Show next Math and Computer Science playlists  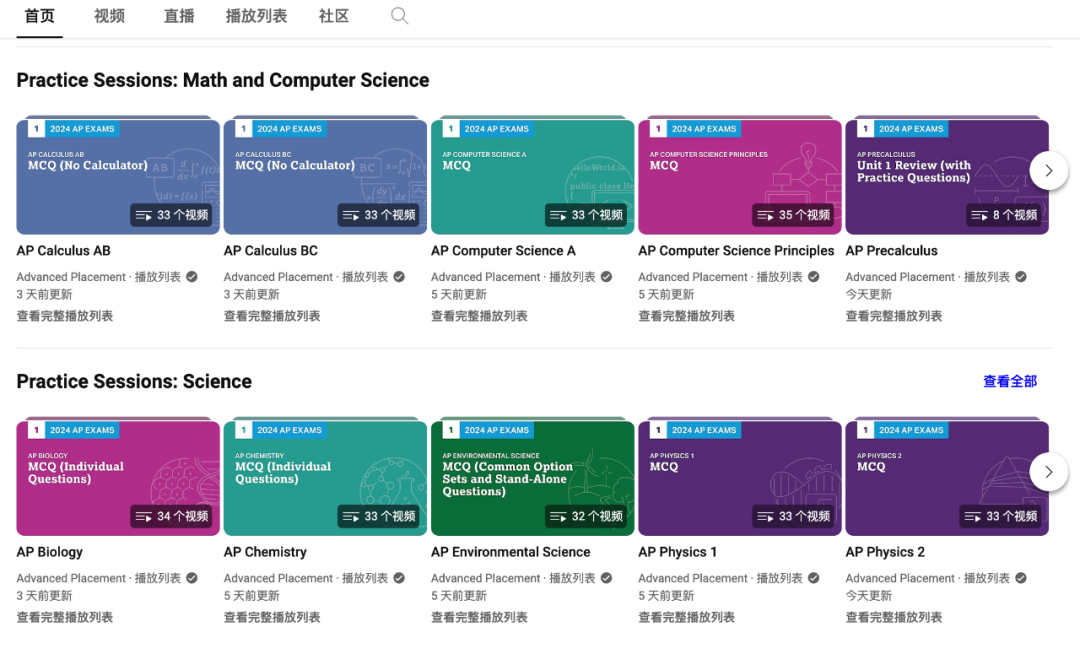pos(1048,170)
